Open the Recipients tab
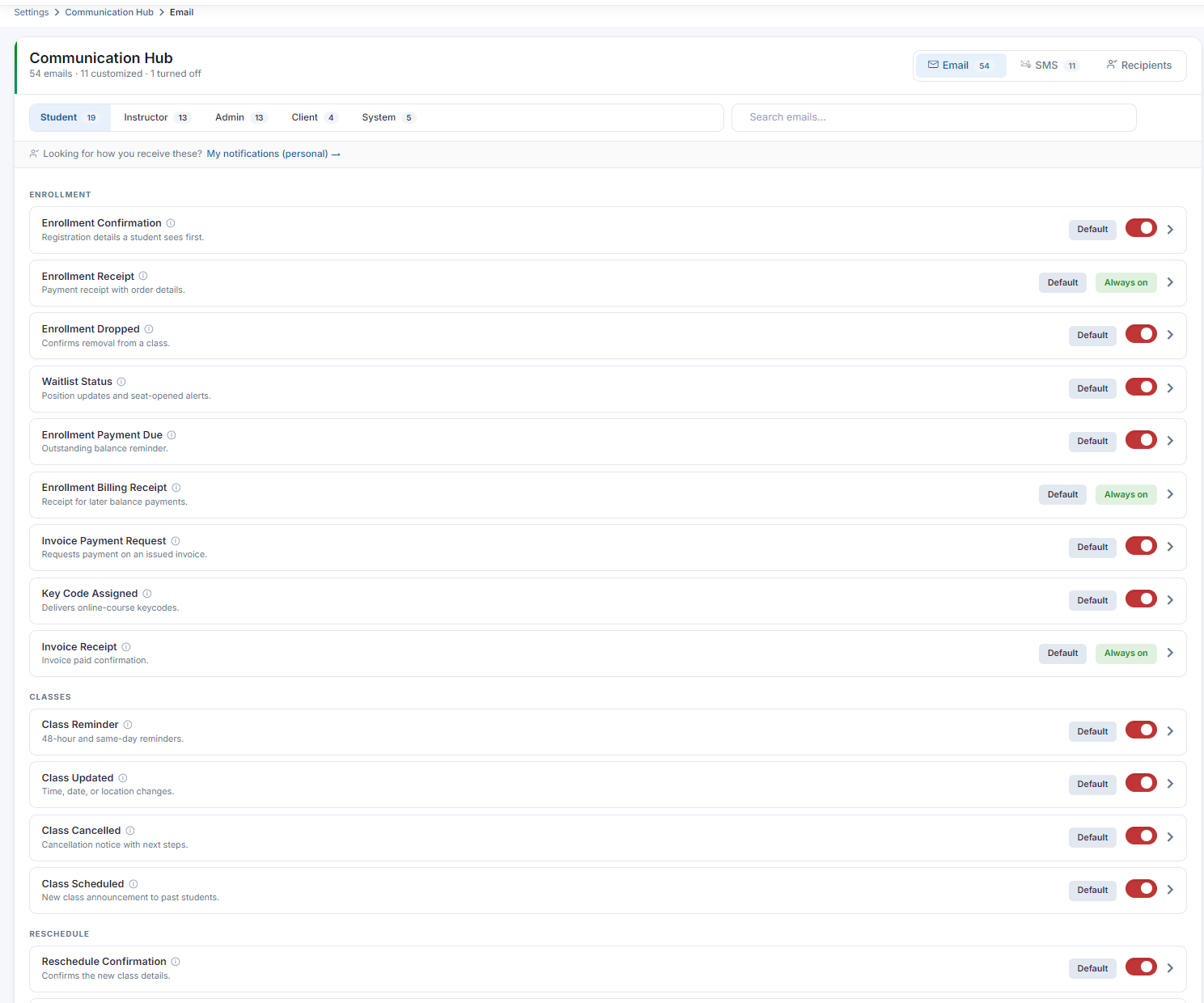Viewport: 1204px width, 1003px height. (x=1139, y=66)
